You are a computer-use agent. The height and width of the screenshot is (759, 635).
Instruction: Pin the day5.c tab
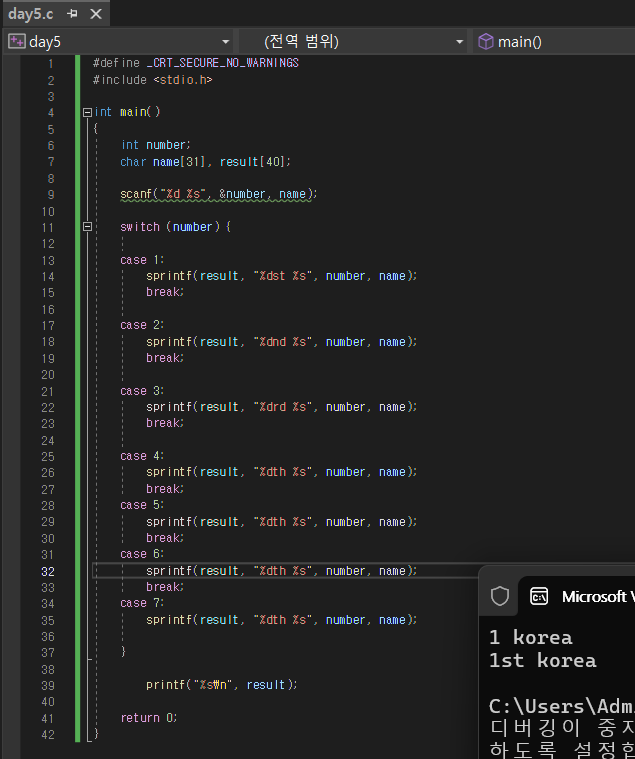73,14
